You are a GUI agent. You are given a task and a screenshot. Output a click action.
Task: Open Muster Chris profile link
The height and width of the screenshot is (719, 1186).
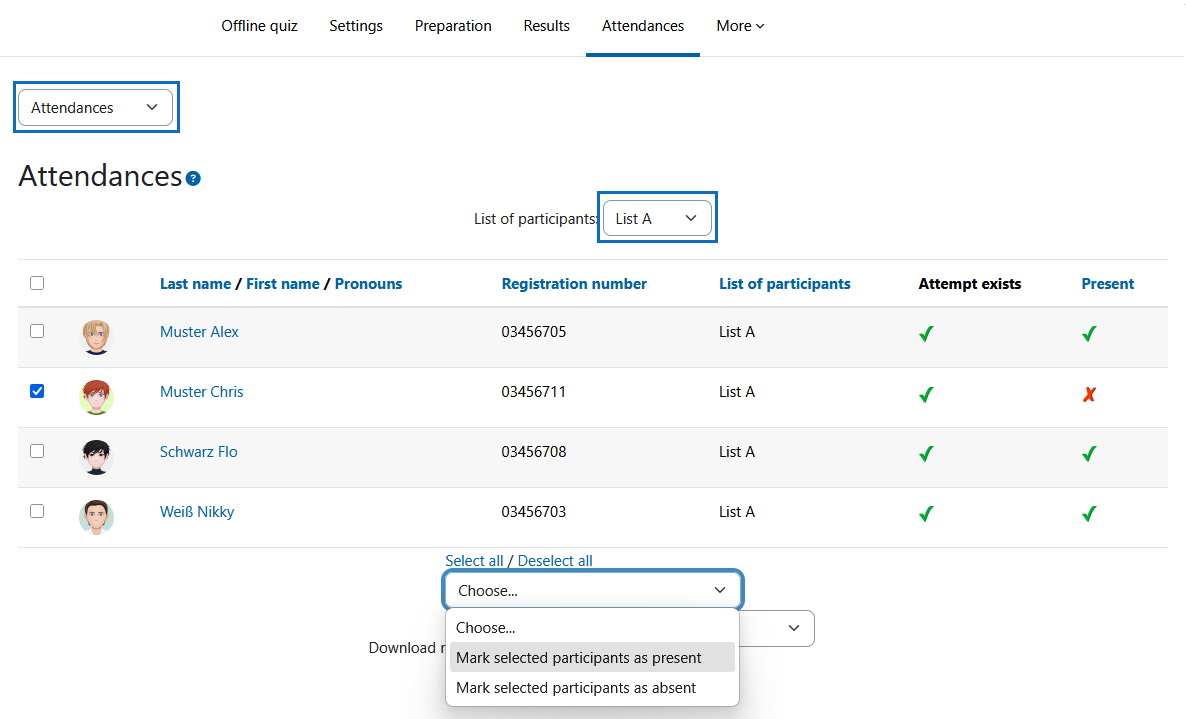pyautogui.click(x=201, y=392)
